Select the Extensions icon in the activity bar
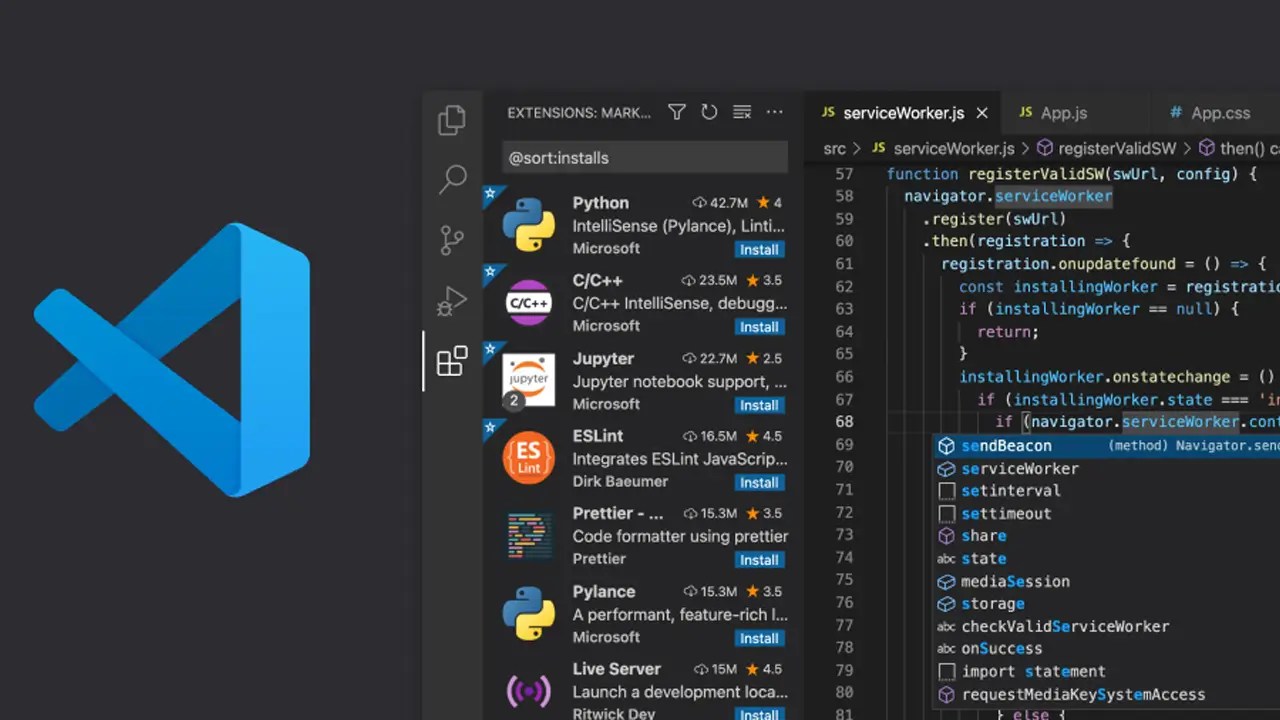 [451, 361]
